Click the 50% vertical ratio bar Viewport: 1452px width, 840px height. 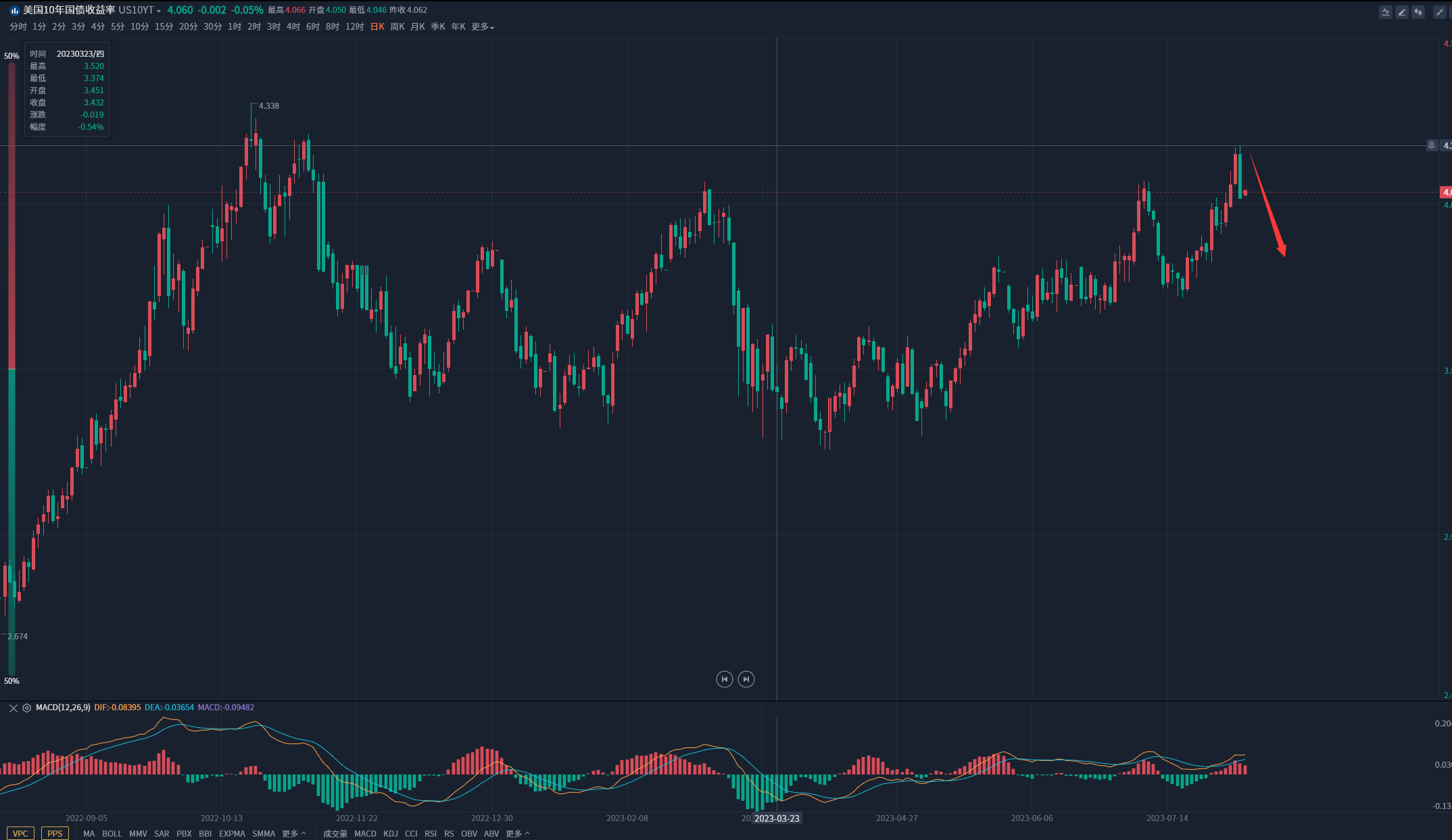tap(11, 368)
